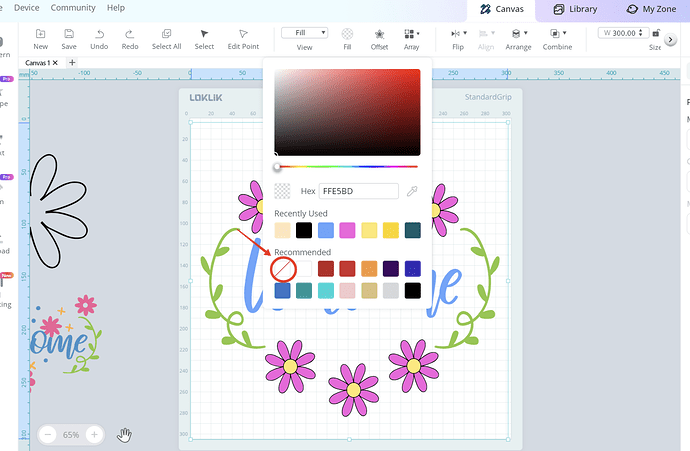Select recommended orange swatch

[x=369, y=269]
